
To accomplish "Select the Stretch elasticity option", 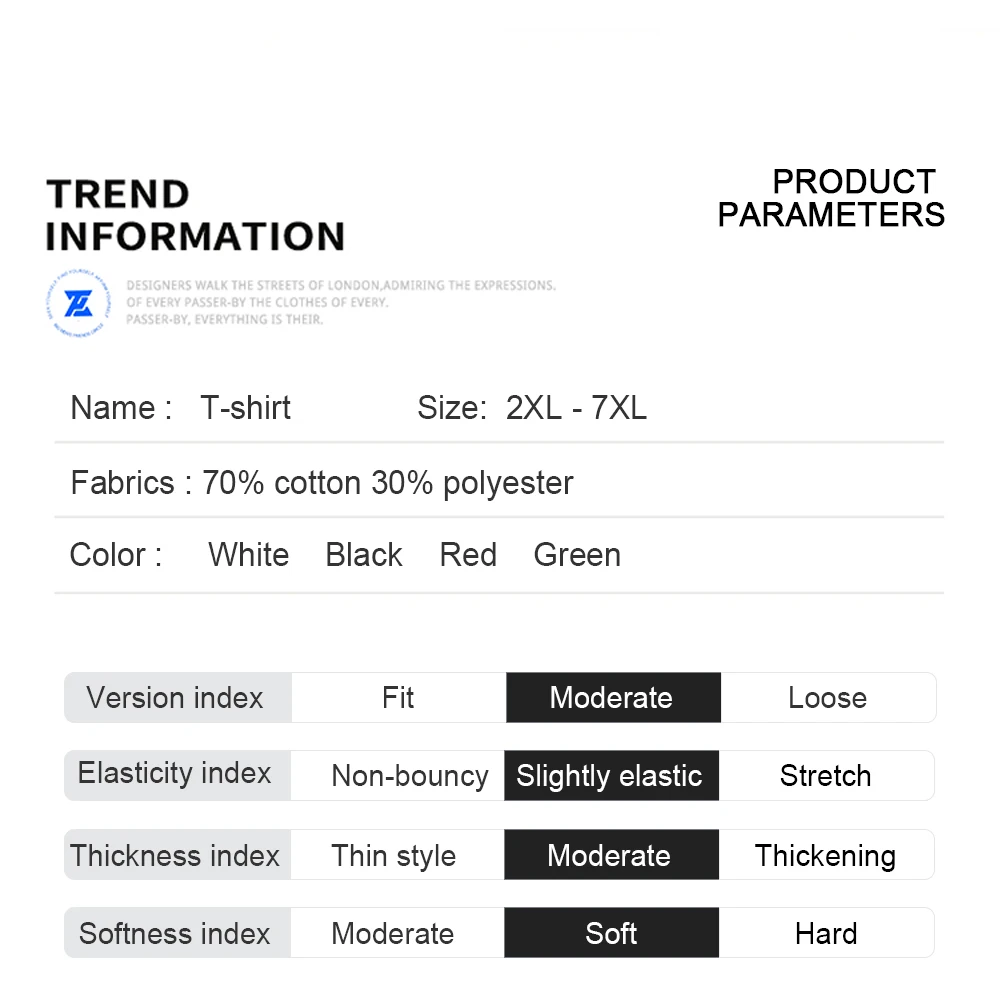I will pyautogui.click(x=826, y=776).
